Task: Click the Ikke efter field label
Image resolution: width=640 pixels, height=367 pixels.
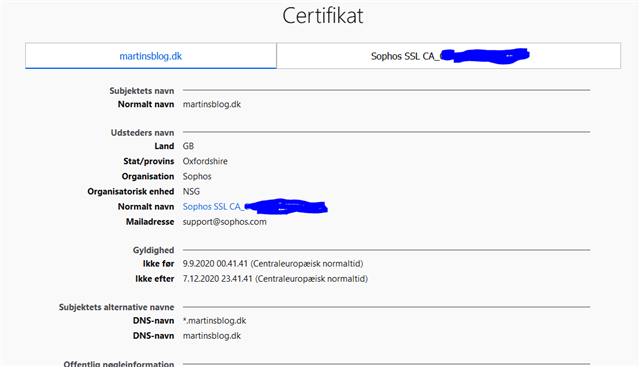Action: [x=155, y=279]
